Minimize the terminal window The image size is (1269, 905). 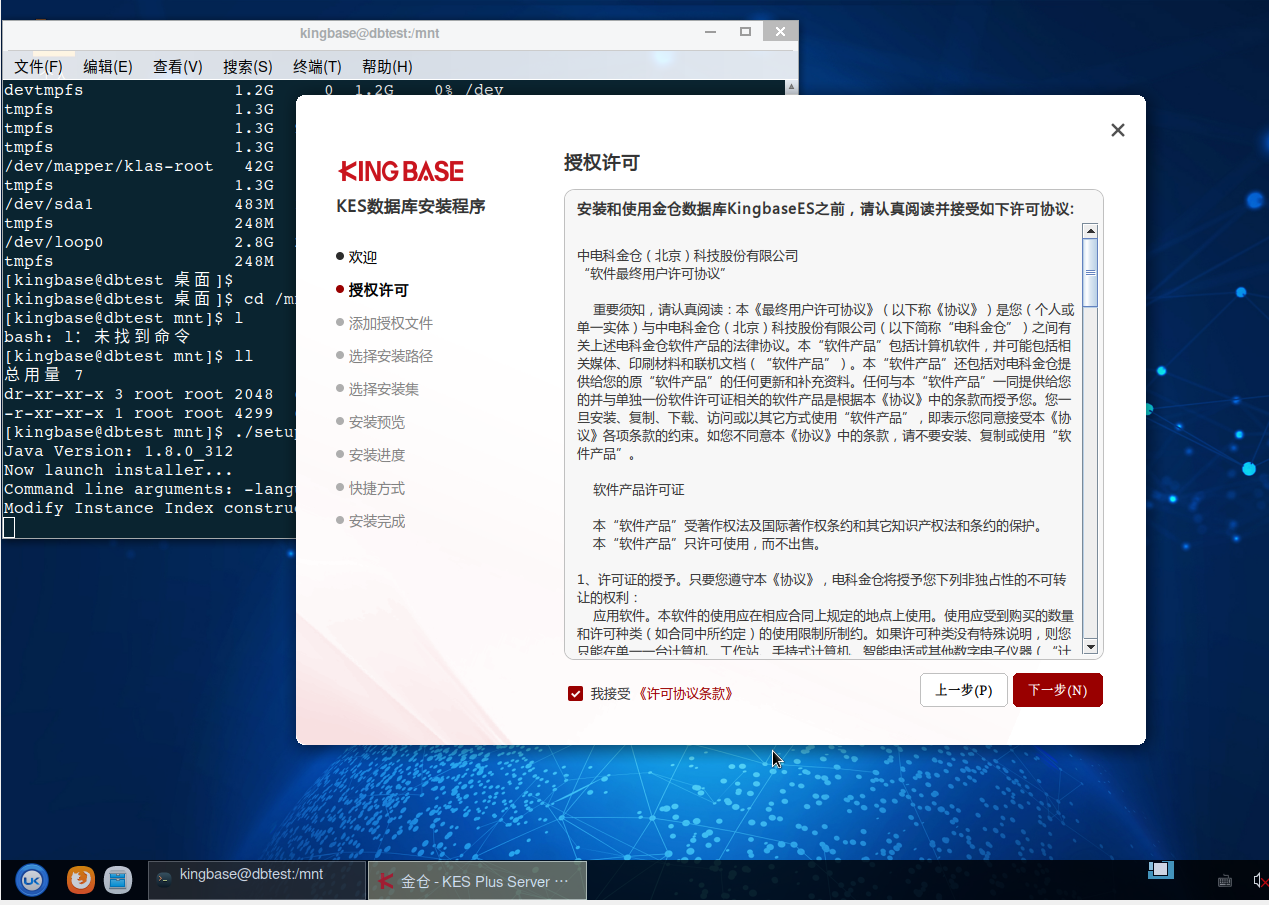[x=711, y=32]
